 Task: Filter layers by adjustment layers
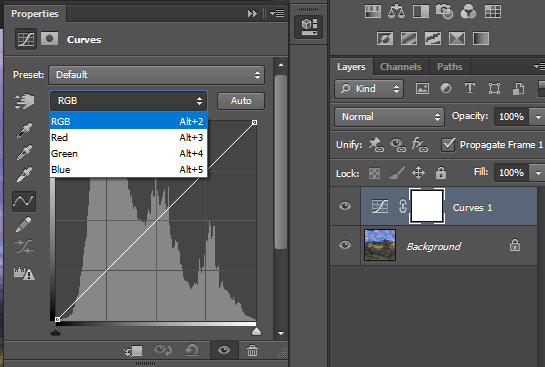point(446,88)
